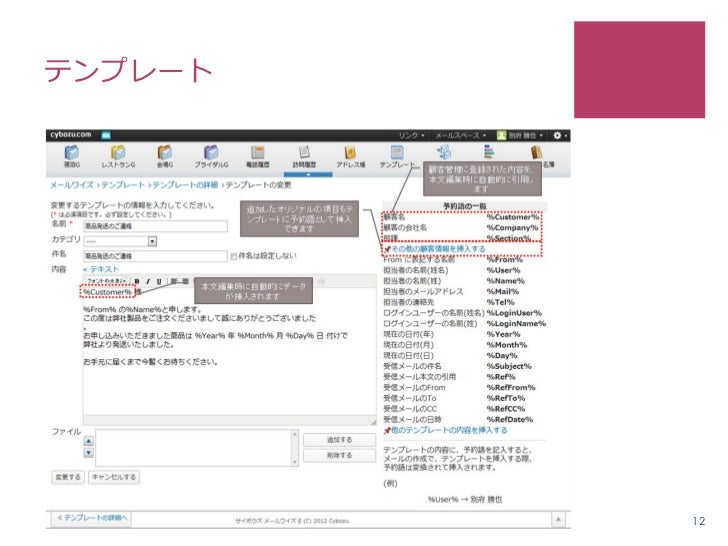The image size is (728, 546).
Task: Go to メールワイズ breadcrumb
Action: (72, 185)
